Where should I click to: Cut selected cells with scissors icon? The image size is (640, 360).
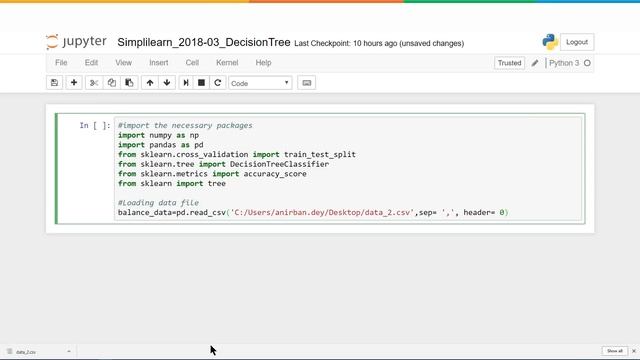coord(94,83)
